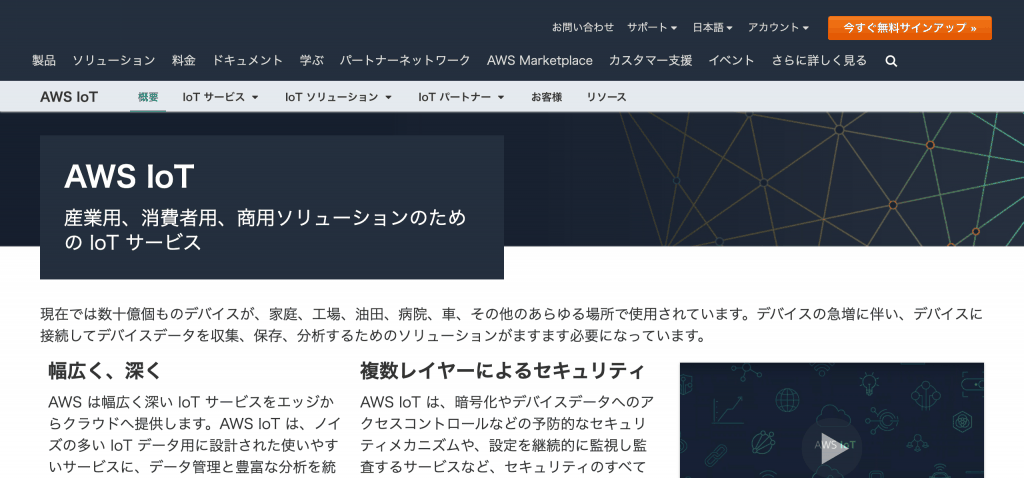Open the サポート dropdown

click(652, 27)
